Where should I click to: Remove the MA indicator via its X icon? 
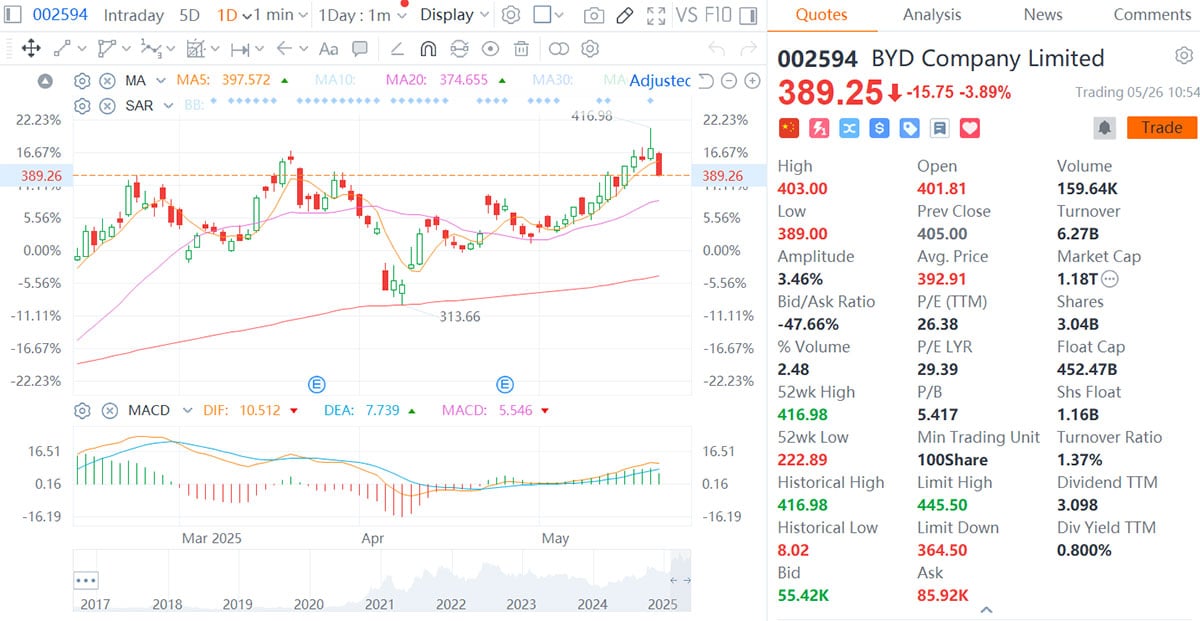[x=108, y=80]
